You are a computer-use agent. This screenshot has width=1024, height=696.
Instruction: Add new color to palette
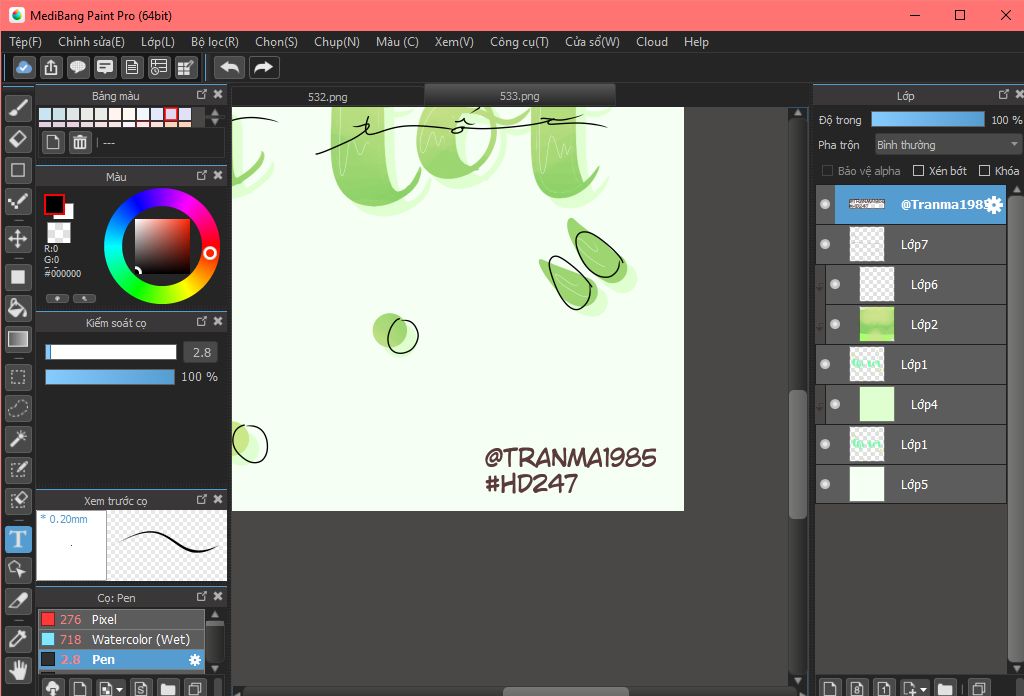(x=54, y=142)
